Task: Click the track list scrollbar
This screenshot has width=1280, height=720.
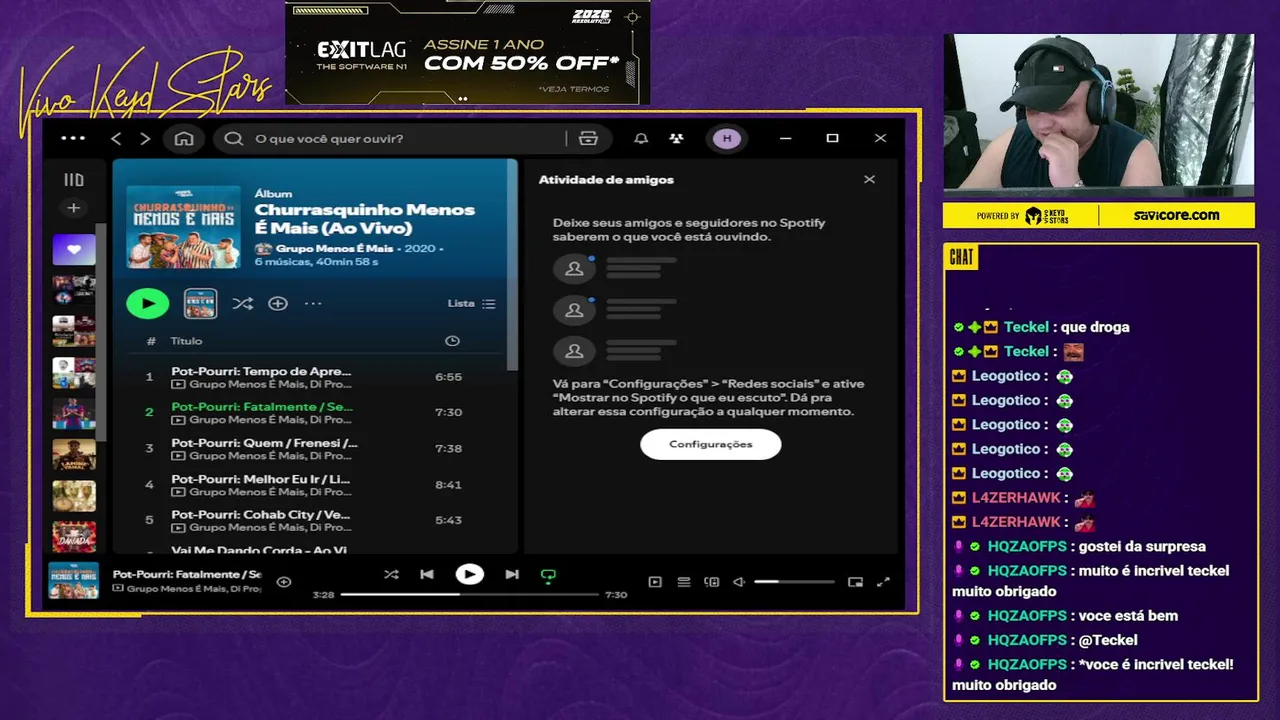Action: pyautogui.click(x=512, y=265)
